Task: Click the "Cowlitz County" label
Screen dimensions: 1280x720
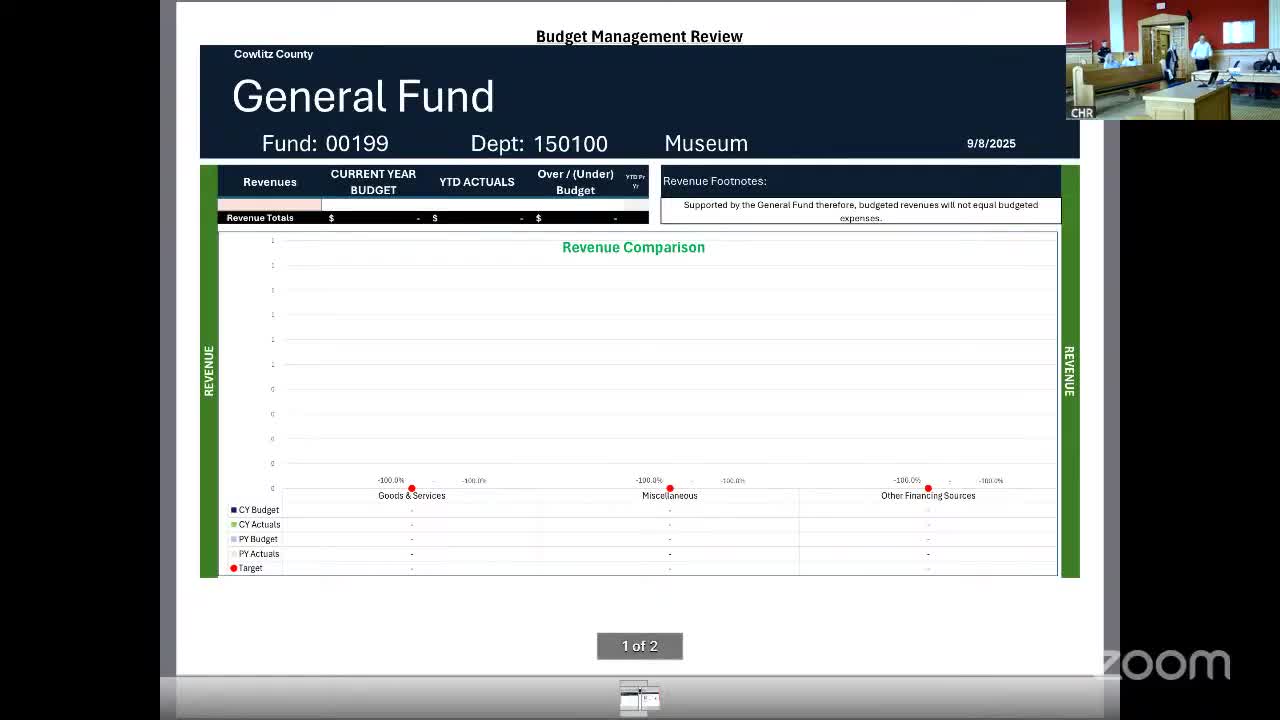Action: point(273,54)
